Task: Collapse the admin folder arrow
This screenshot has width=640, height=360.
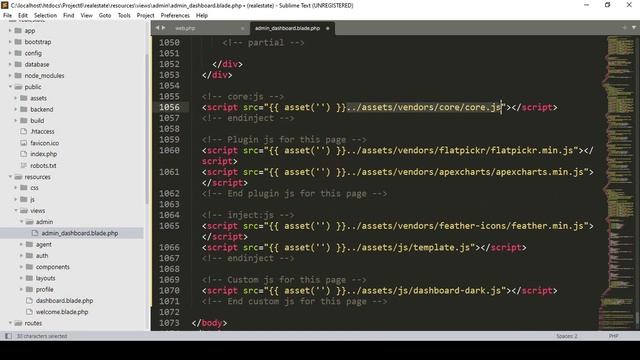Action: point(21,222)
